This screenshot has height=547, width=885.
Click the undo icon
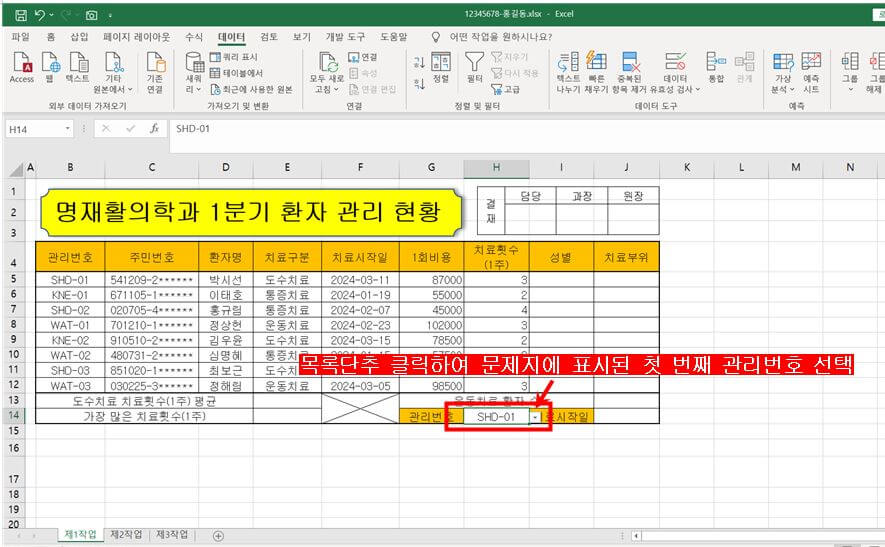tap(40, 15)
